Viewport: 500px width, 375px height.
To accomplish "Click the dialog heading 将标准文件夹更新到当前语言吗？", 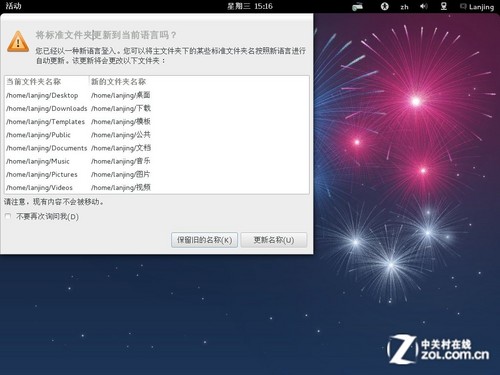I will 106,35.
